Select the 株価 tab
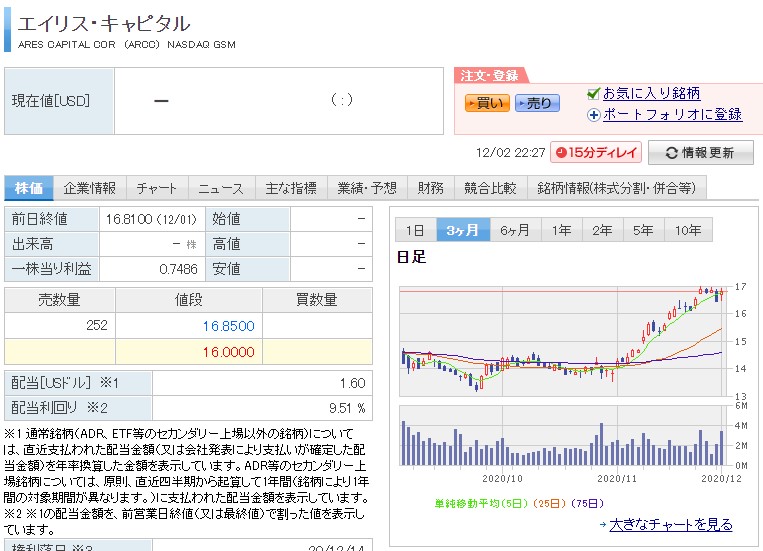This screenshot has width=763, height=551. pyautogui.click(x=29, y=188)
